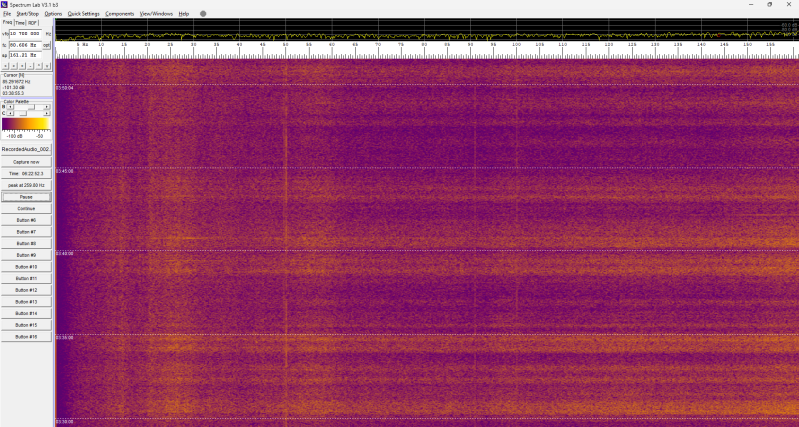Click Button #15
The width and height of the screenshot is (799, 427).
26,325
